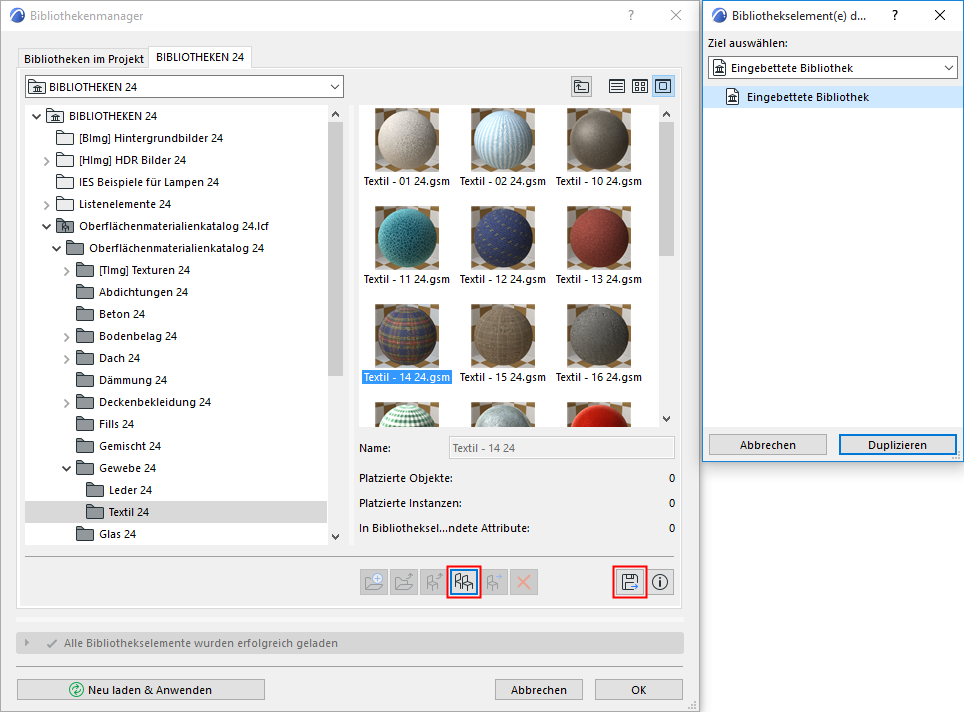Click the folder export arrow icon
Viewport: 964px width, 712px height.
[x=404, y=582]
